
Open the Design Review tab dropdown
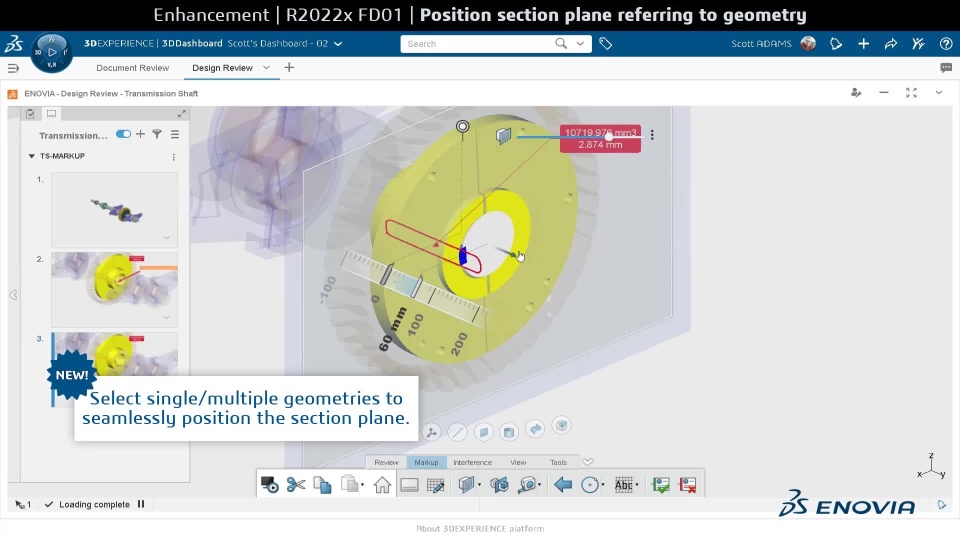[266, 67]
